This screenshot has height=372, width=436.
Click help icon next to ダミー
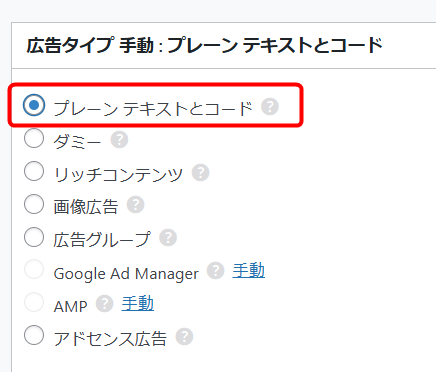[119, 140]
